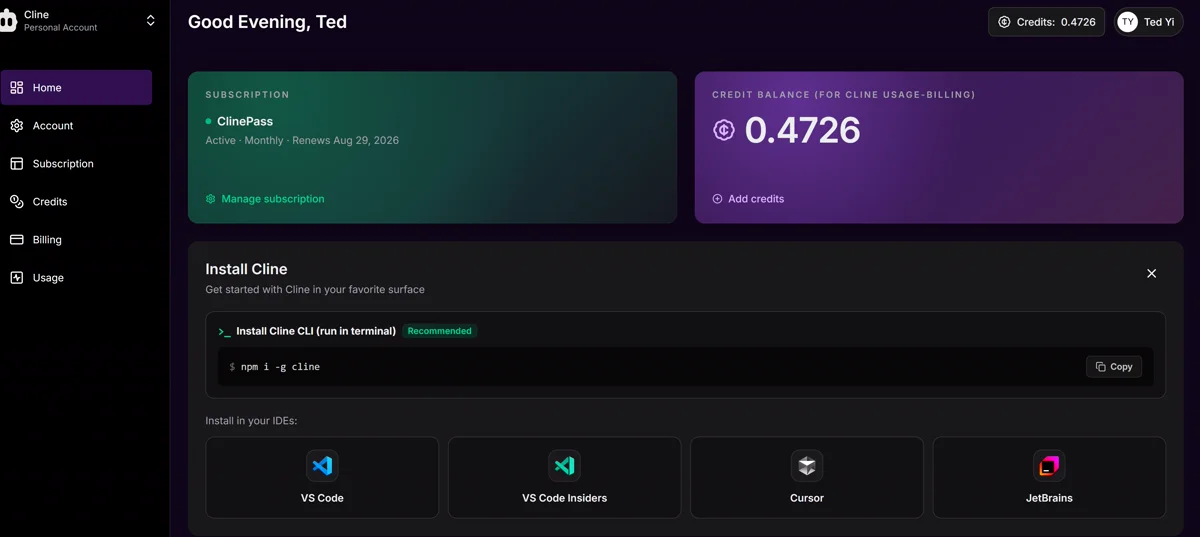
Task: Click the Cline robot logo icon
Action: point(8,21)
